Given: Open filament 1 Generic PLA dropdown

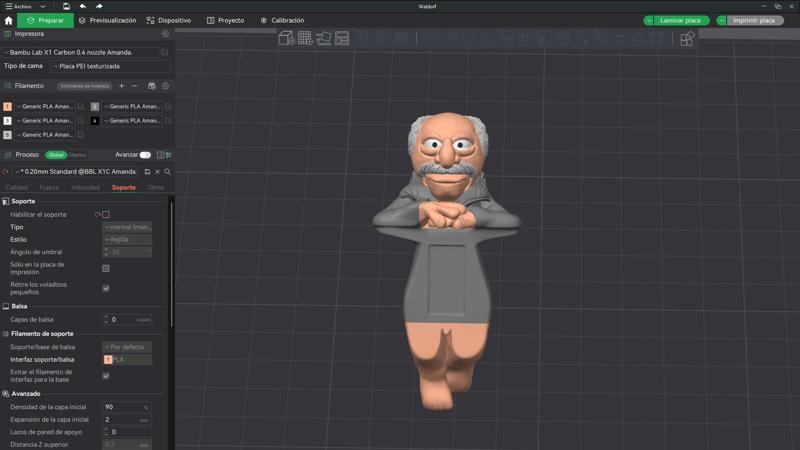Looking at the screenshot, I should (x=46, y=106).
